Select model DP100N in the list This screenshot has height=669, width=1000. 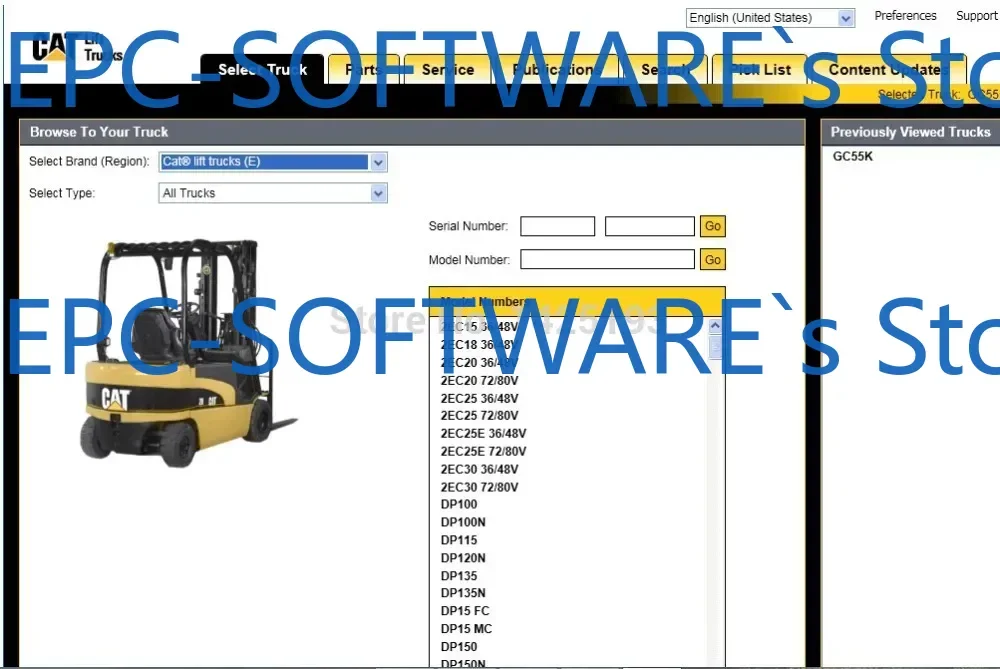click(462, 522)
